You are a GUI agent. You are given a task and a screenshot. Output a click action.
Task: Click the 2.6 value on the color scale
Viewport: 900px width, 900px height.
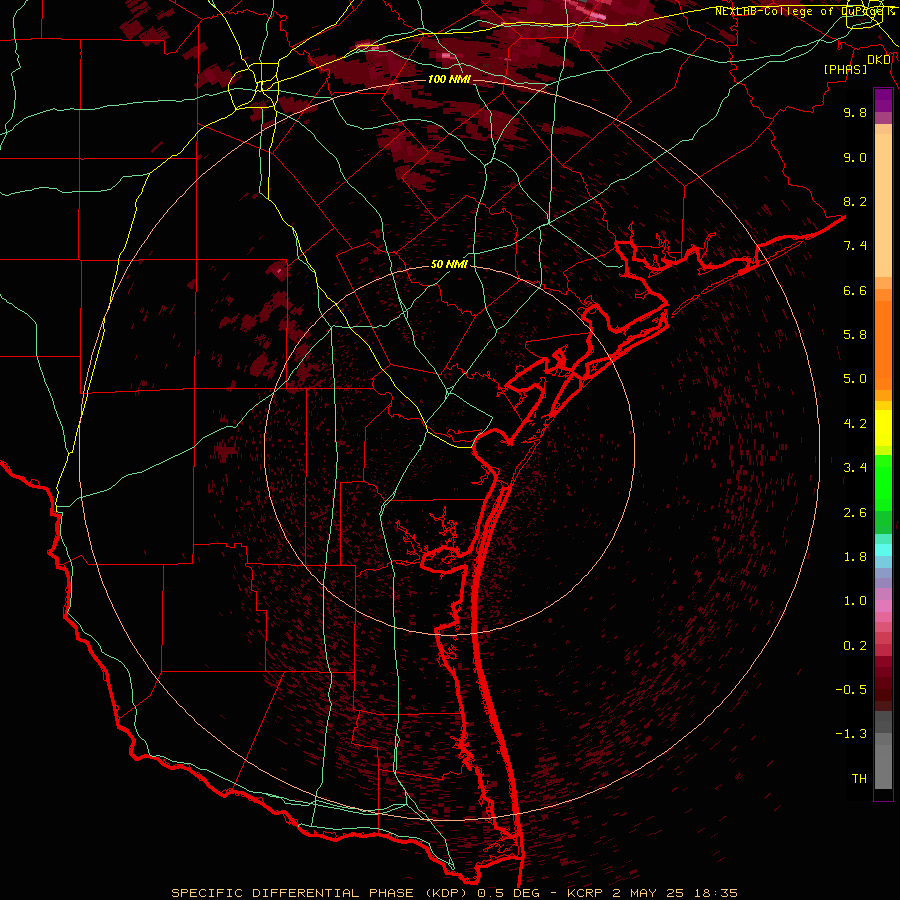tap(855, 513)
